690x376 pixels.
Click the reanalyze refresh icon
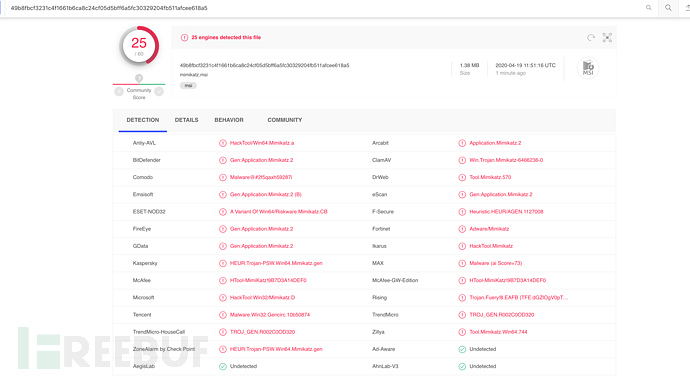591,38
